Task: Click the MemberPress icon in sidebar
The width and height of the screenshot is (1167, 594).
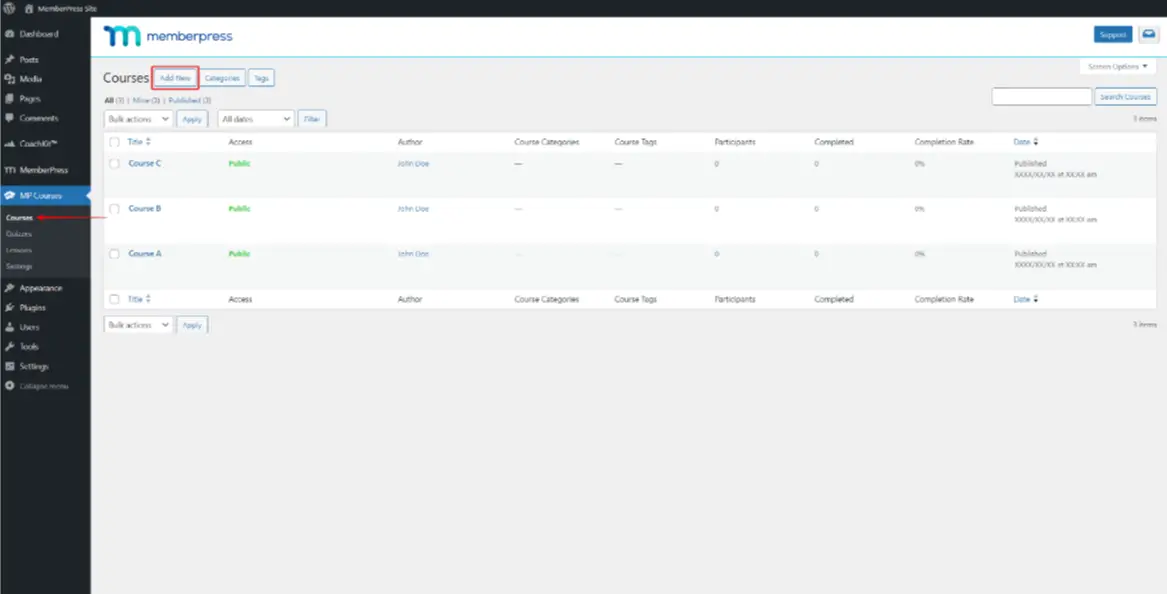Action: point(10,170)
